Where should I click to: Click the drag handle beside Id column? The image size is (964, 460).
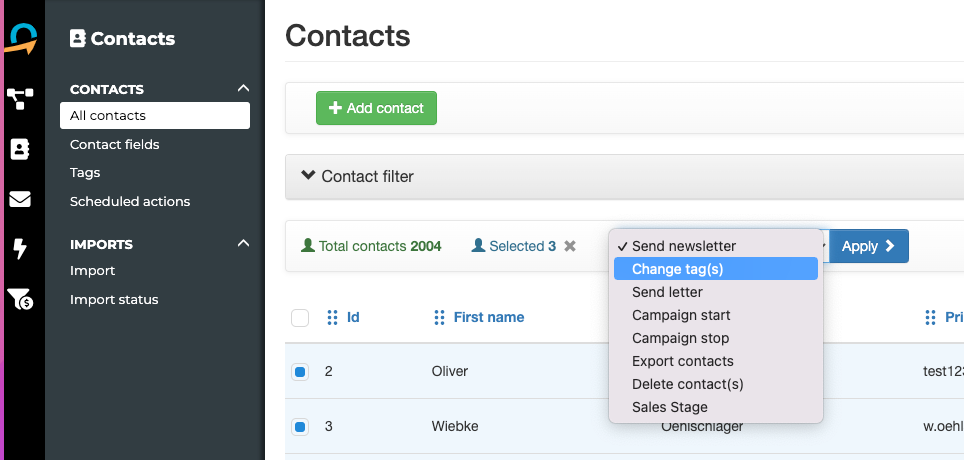click(x=333, y=317)
